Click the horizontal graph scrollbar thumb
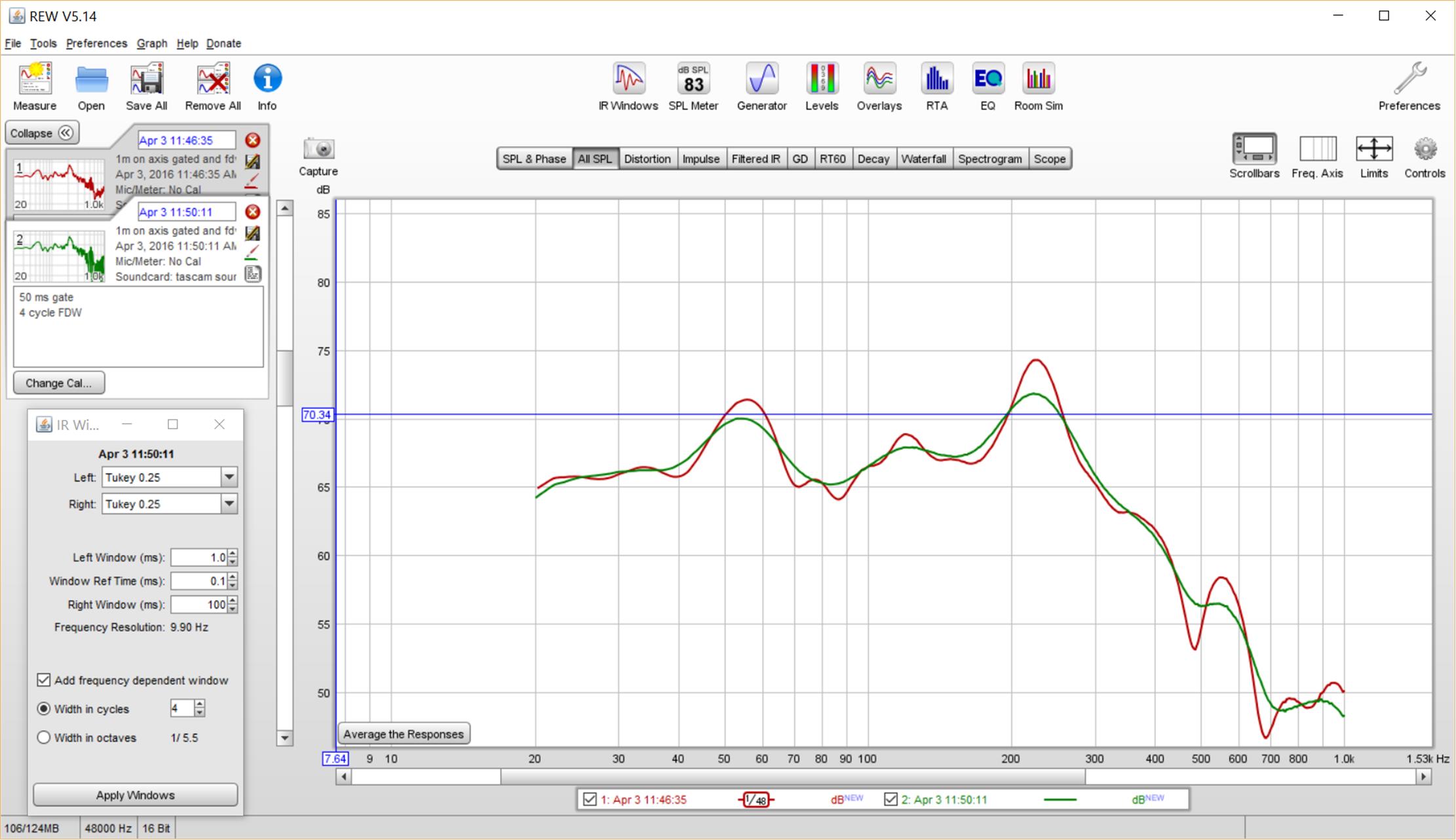Screen dimensions: 1456x840 click(x=793, y=777)
